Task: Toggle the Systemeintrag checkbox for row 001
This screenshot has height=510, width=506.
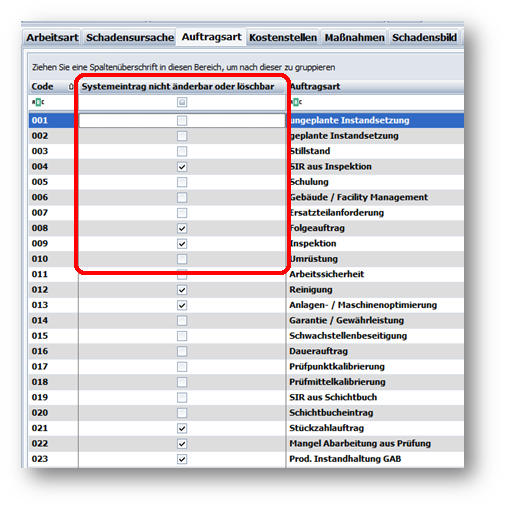Action: coord(182,120)
